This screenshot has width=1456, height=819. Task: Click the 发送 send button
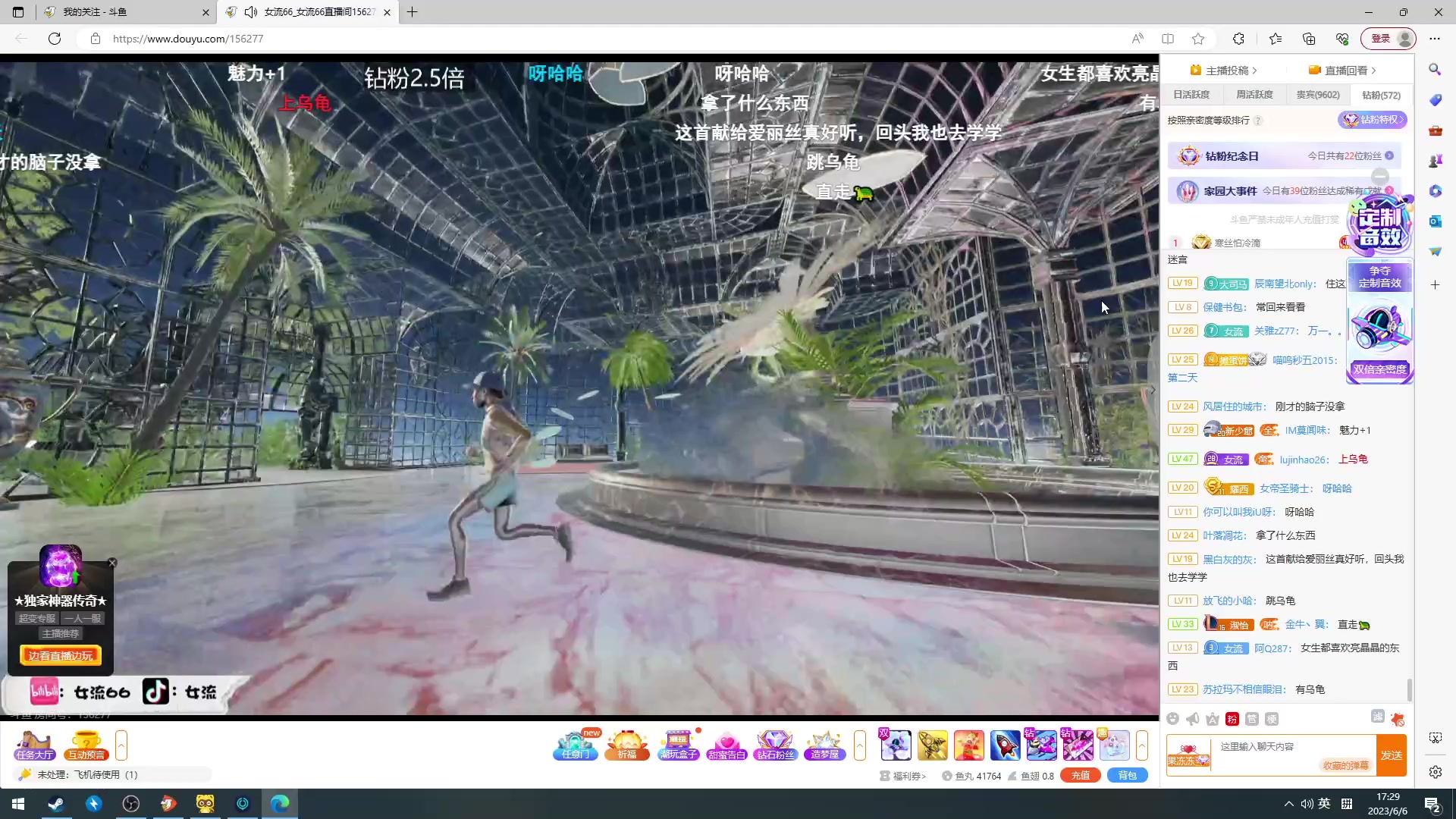point(1392,755)
